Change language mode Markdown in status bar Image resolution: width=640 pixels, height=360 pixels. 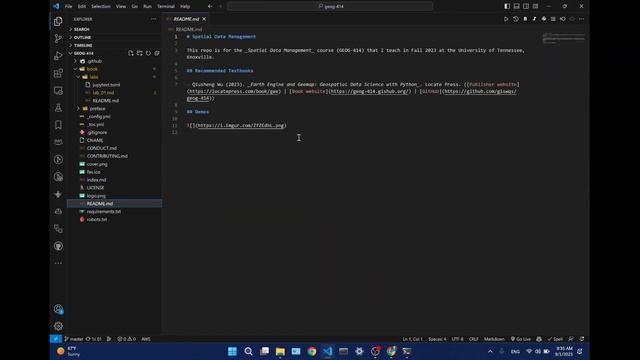pos(494,339)
